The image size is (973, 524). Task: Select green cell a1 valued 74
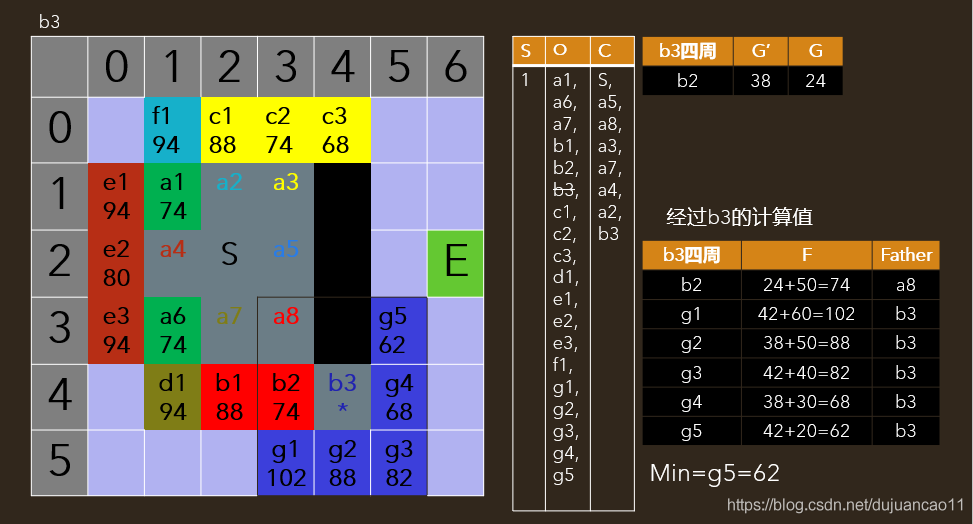tap(173, 196)
